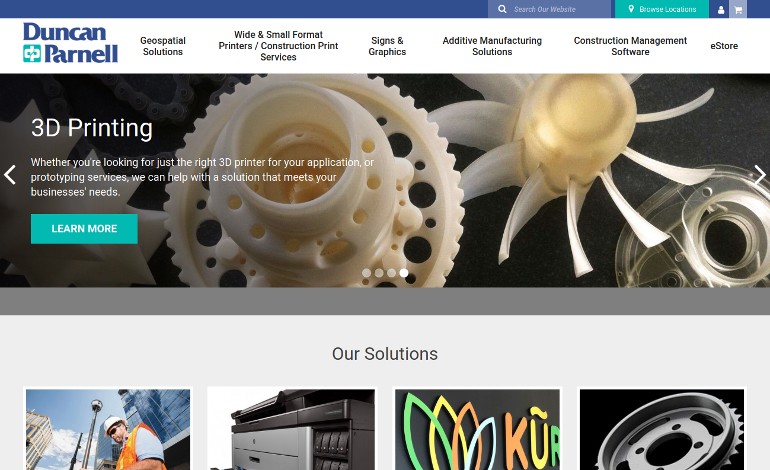Open the 3D printed gear thumbnail
Image resolution: width=770 pixels, height=470 pixels.
(661, 429)
